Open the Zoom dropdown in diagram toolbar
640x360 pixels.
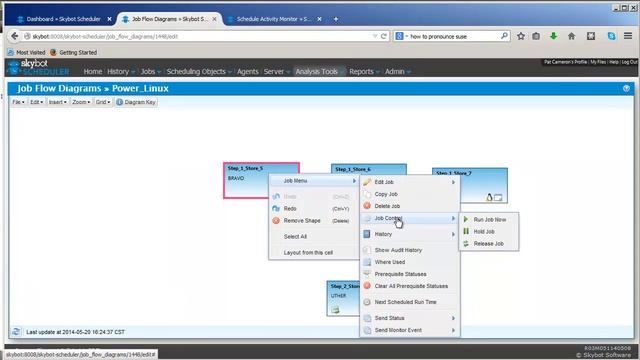coord(81,102)
